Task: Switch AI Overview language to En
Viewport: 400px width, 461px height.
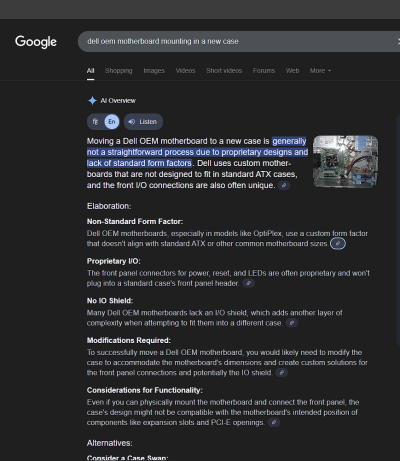Action: pos(112,122)
